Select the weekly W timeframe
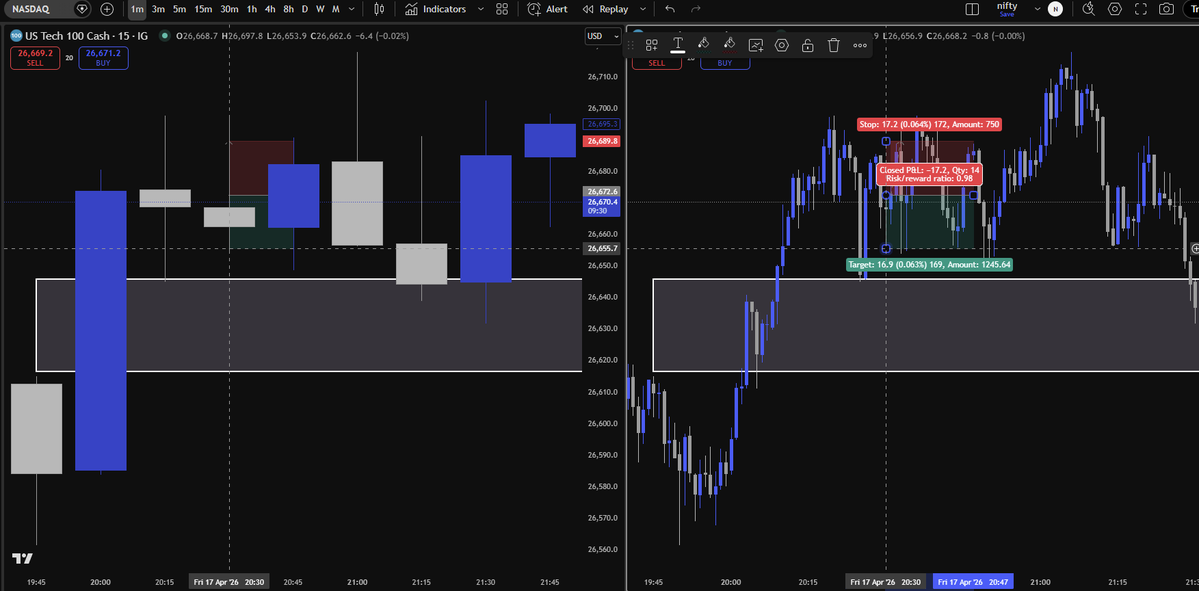Viewport: 1199px width, 591px height. 320,9
